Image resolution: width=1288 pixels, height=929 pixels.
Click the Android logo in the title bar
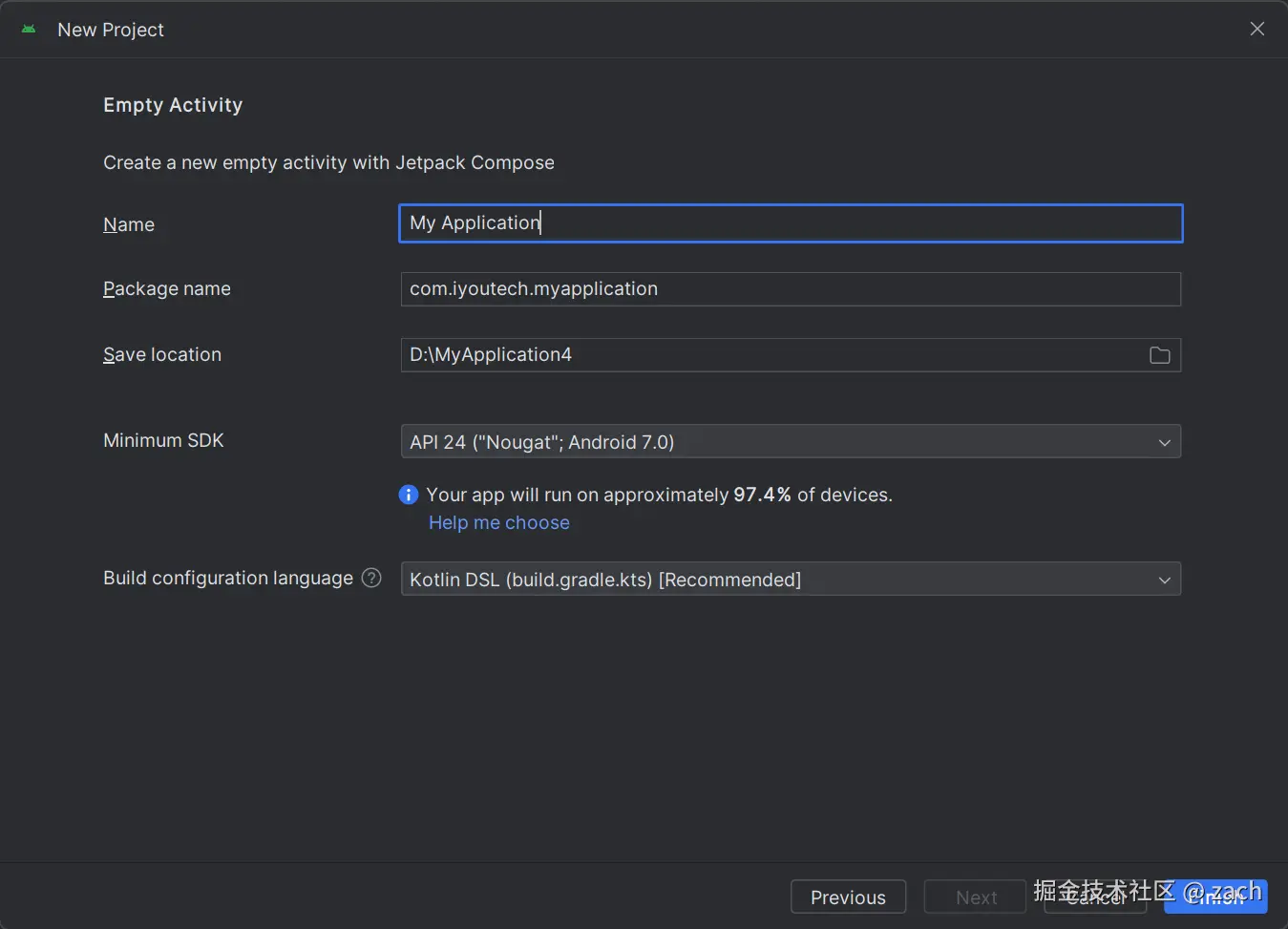click(29, 30)
